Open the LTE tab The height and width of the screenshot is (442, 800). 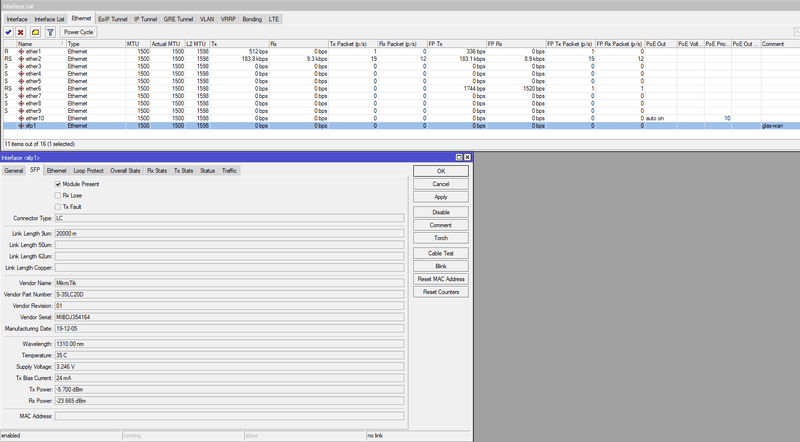point(274,19)
